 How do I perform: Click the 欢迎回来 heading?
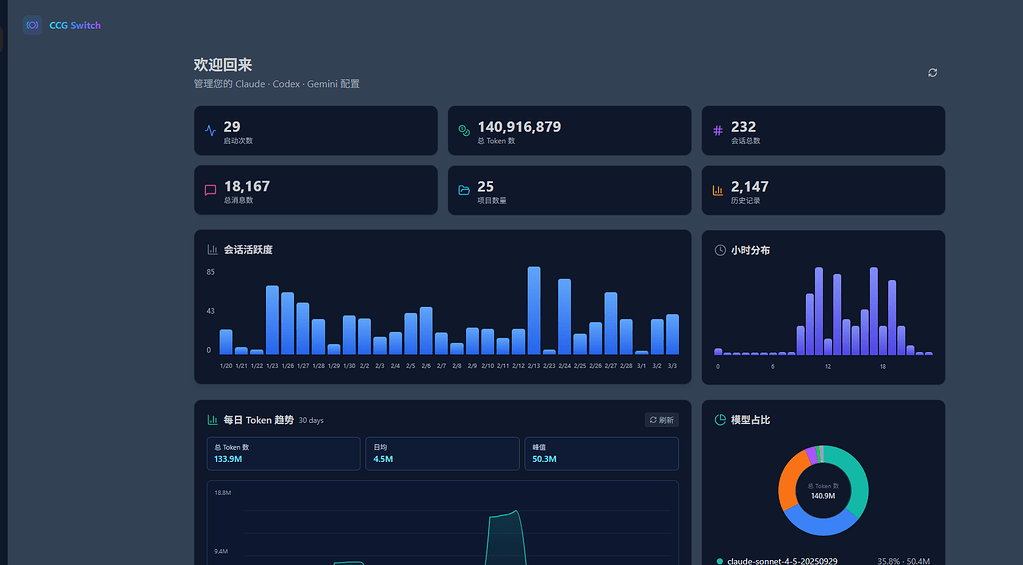(222, 65)
